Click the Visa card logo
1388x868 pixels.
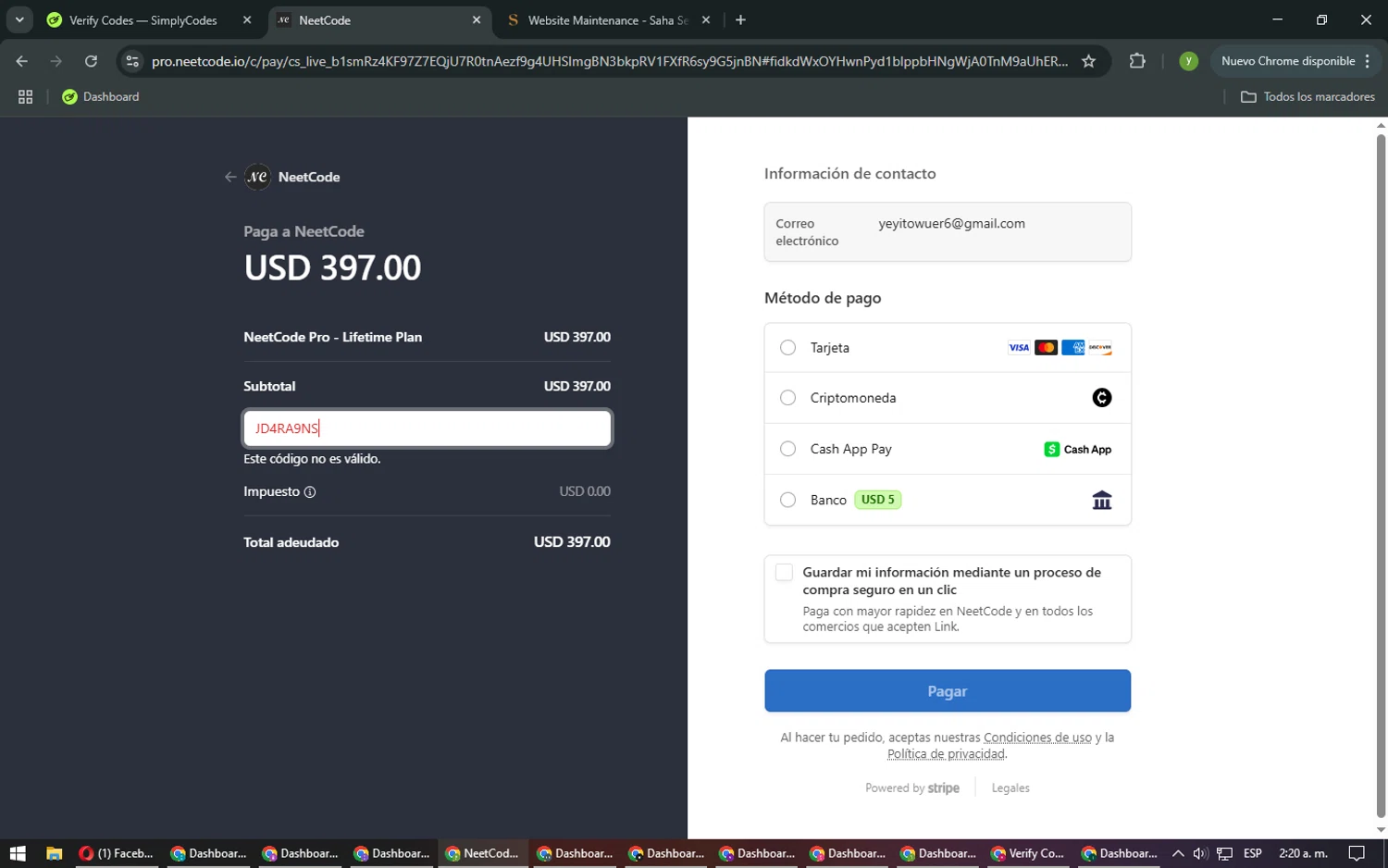point(1019,348)
